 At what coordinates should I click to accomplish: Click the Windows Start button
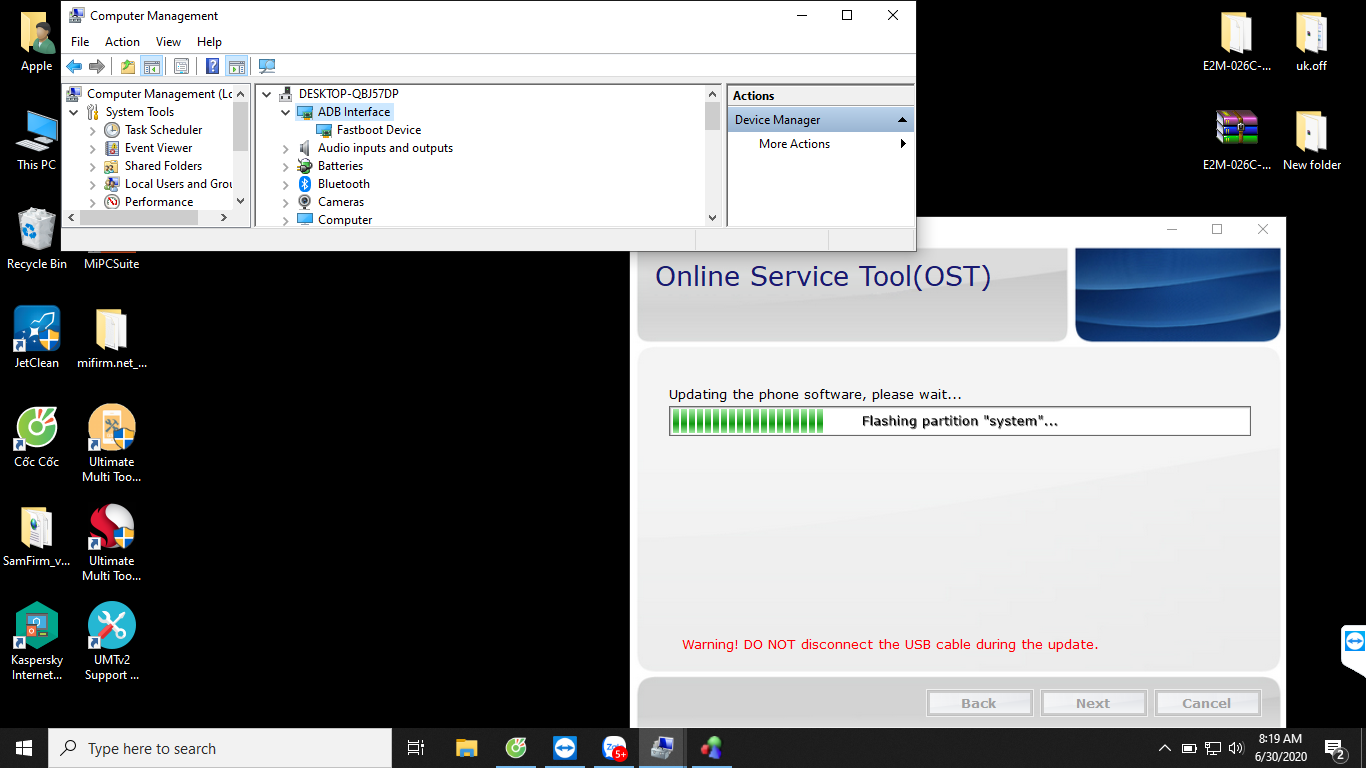click(24, 748)
